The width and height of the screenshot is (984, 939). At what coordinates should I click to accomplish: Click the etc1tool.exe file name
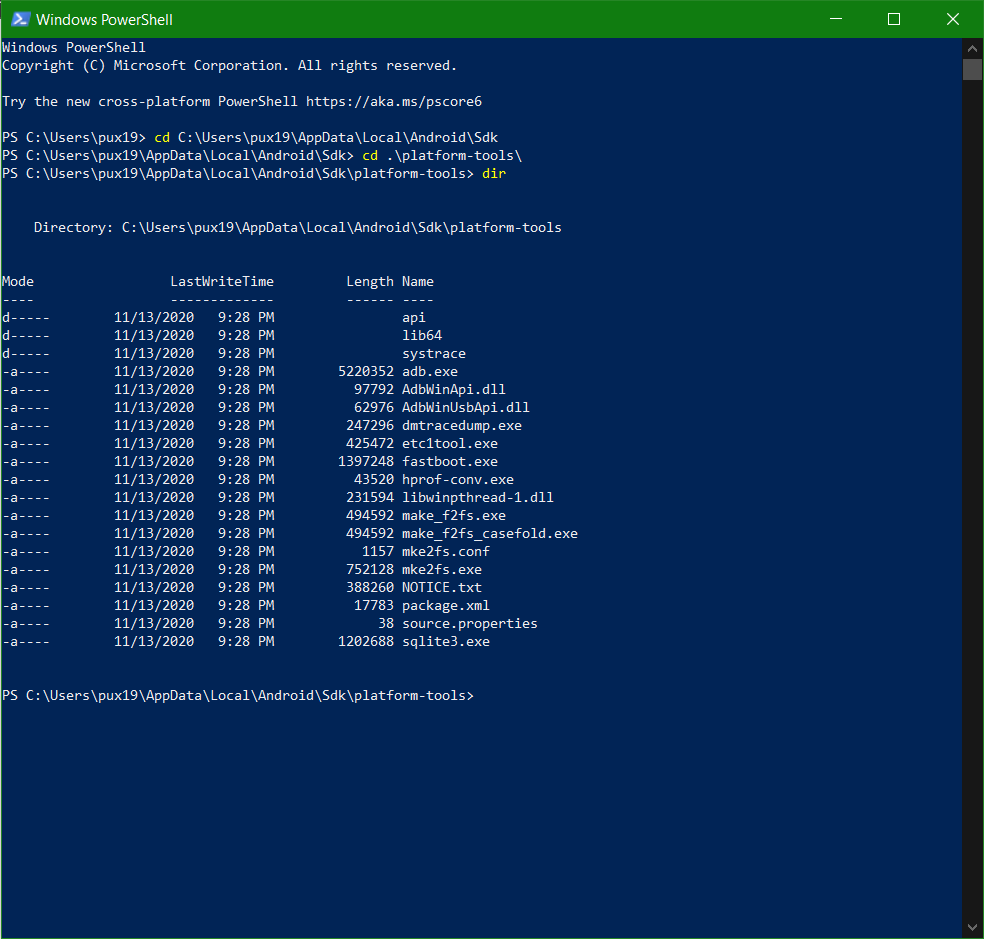click(450, 444)
